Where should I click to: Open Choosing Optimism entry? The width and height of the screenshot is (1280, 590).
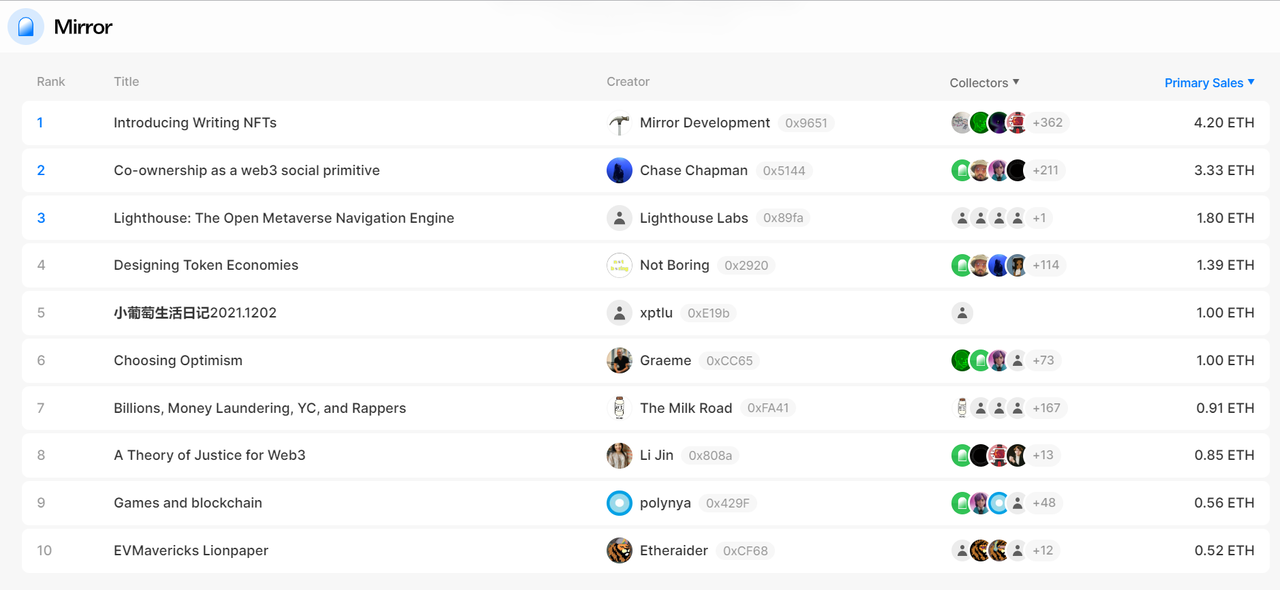(178, 360)
